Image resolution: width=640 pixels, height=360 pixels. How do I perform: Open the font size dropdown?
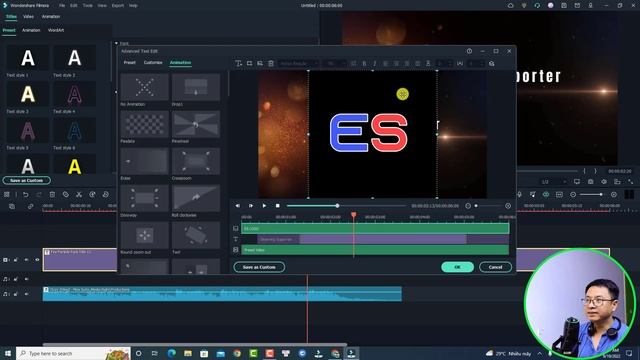(334, 64)
